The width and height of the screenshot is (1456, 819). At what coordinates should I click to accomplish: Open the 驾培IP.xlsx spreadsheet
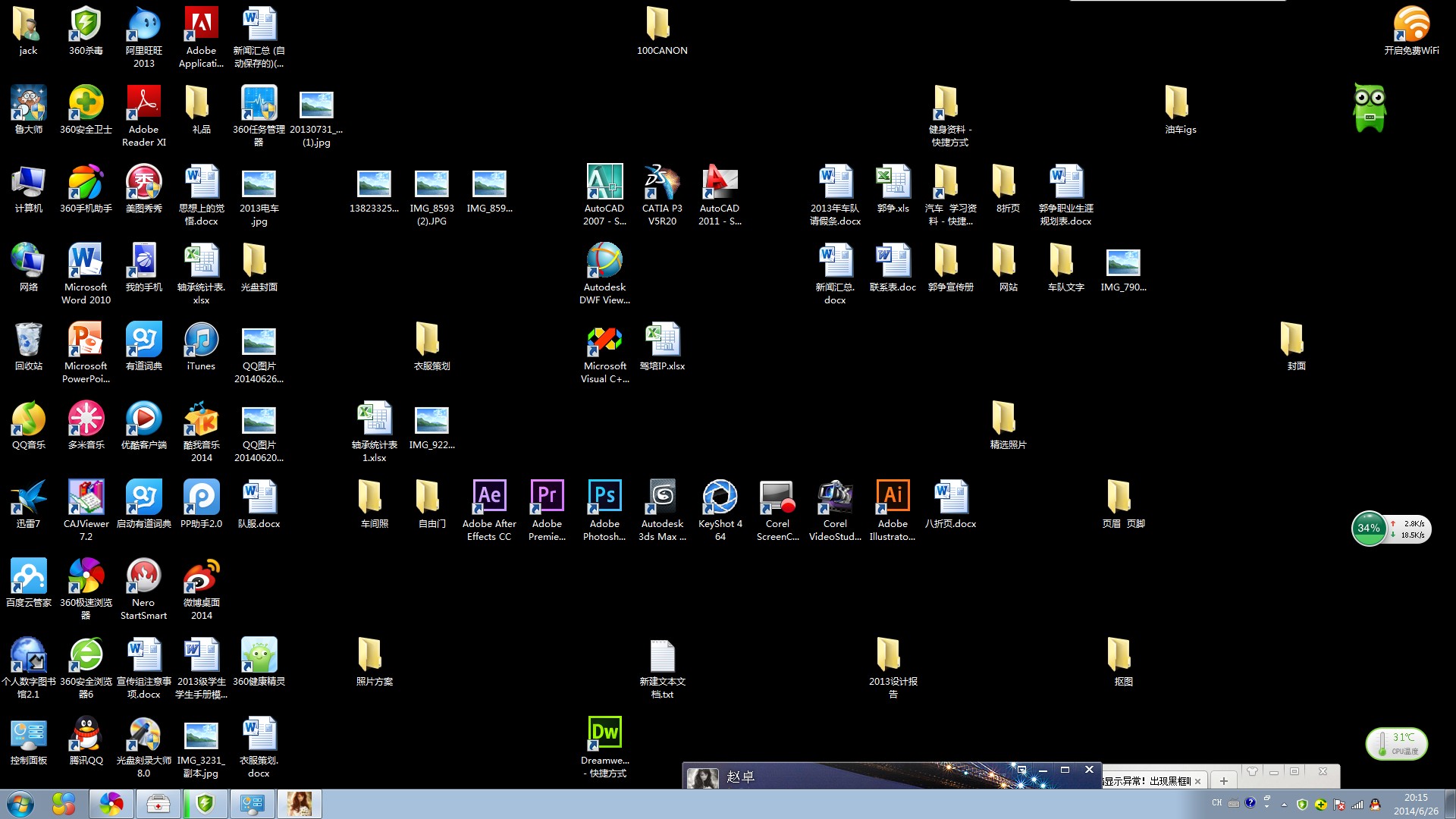[x=662, y=346]
